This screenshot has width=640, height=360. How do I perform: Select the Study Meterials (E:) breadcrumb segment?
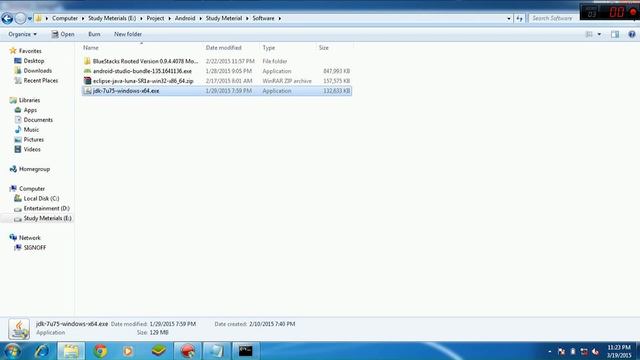[x=112, y=18]
